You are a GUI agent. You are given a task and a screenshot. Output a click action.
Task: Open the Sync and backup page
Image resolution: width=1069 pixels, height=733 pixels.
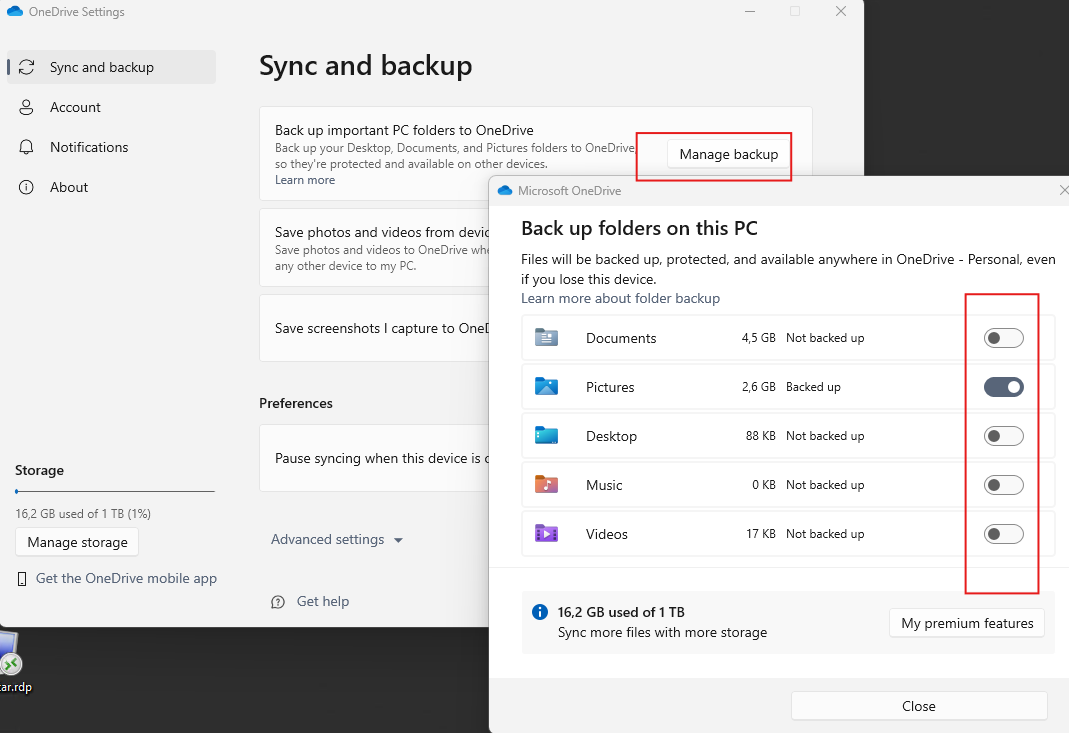tap(112, 67)
